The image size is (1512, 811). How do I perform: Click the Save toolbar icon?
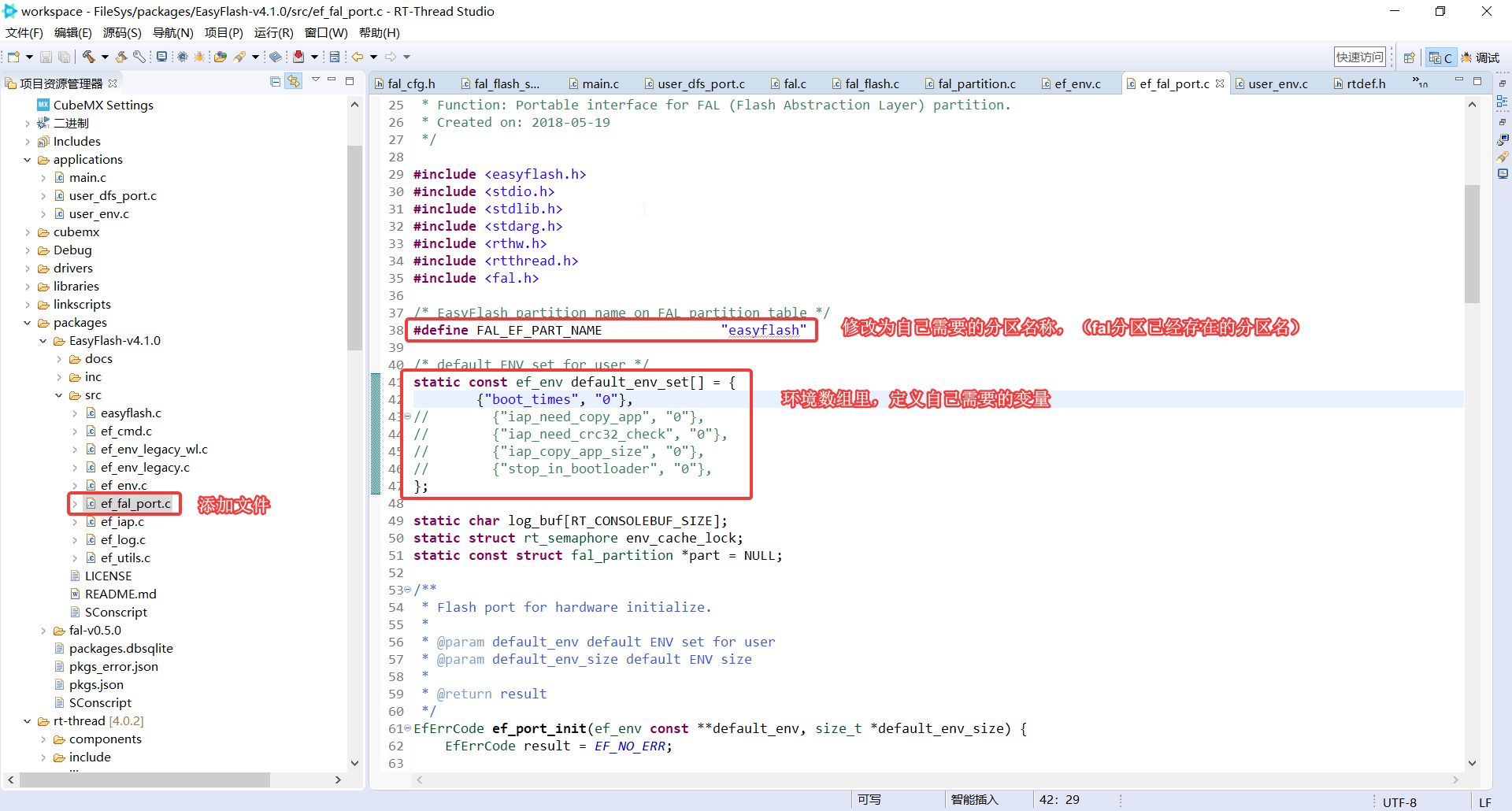click(46, 57)
